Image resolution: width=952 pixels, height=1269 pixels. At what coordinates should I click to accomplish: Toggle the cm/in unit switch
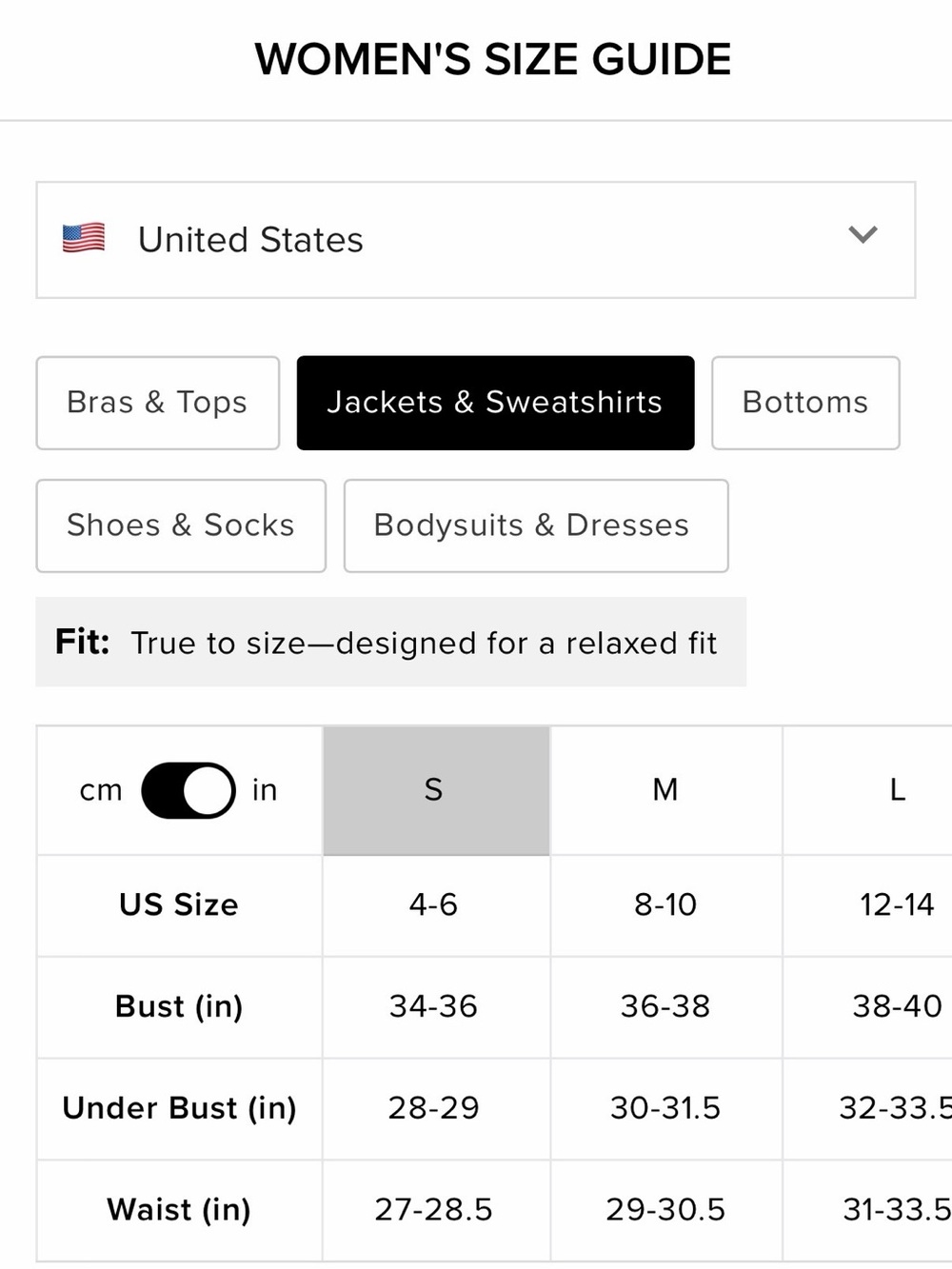click(x=188, y=790)
